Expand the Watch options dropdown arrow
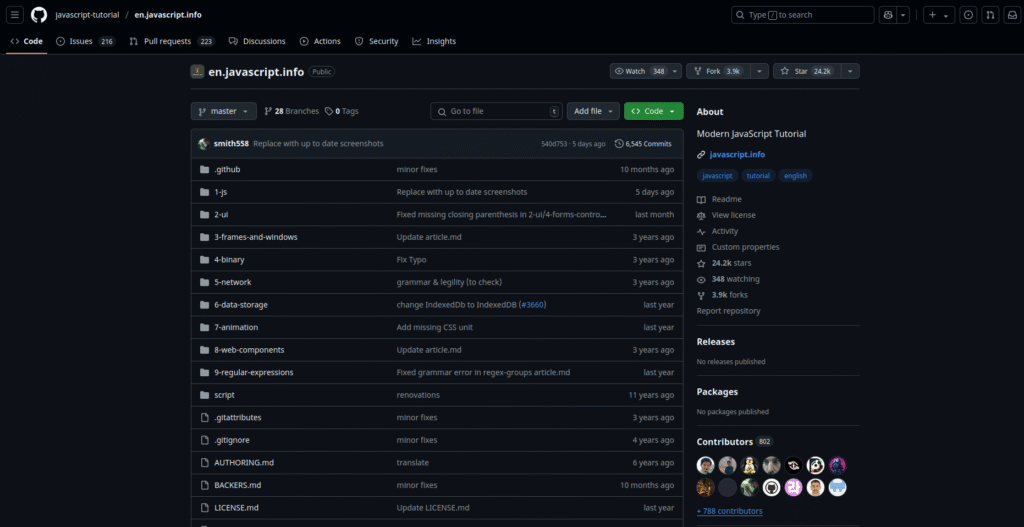 click(x=675, y=71)
